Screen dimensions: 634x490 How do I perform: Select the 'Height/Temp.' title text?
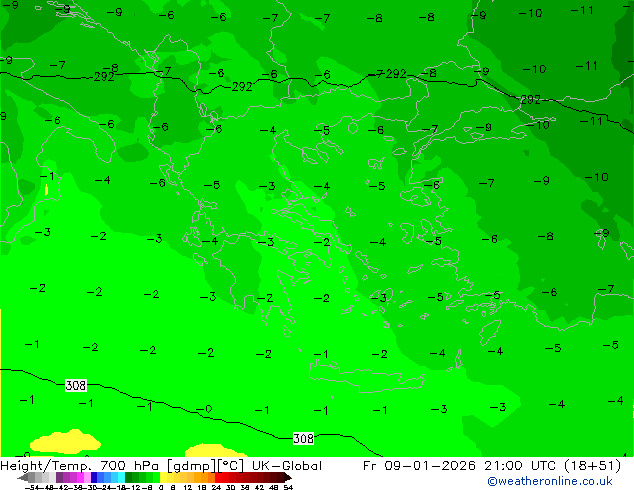pos(45,466)
